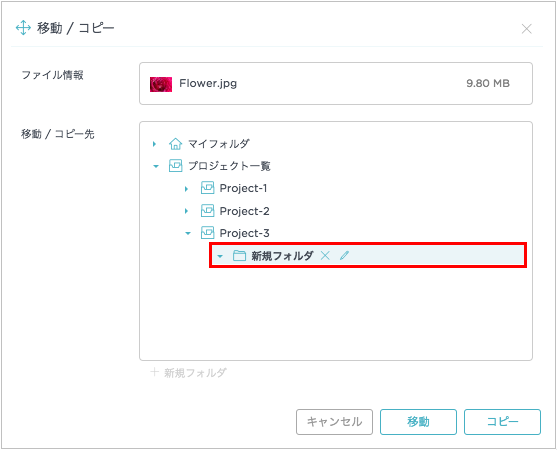Click the プロジェクト一覧 project icon
This screenshot has width=557, height=450.
tap(175, 166)
